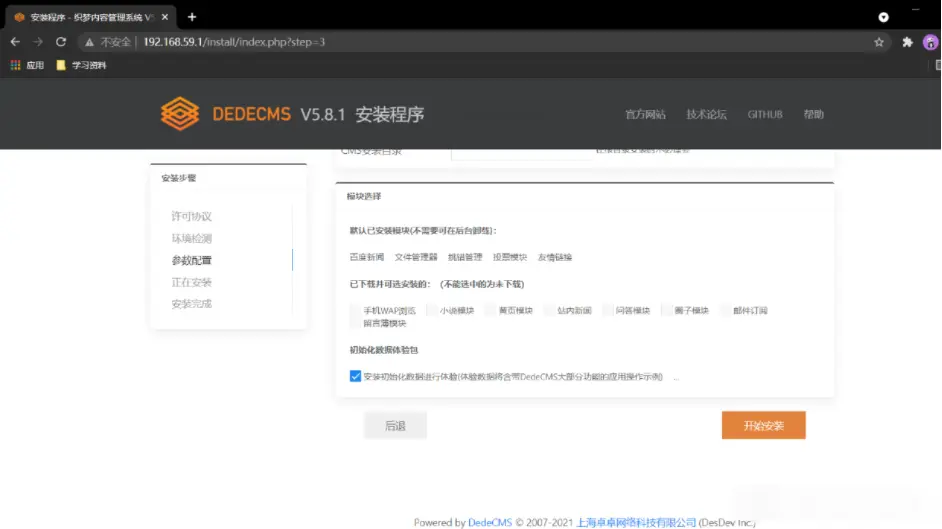Click the 应用 bookmarks label
The height and width of the screenshot is (529, 942).
click(x=35, y=65)
